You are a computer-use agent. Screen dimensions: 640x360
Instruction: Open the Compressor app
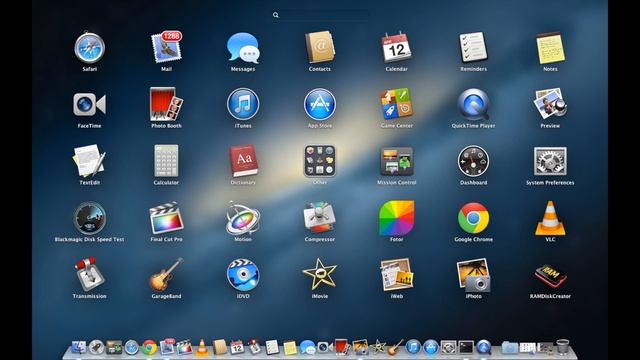(320, 218)
